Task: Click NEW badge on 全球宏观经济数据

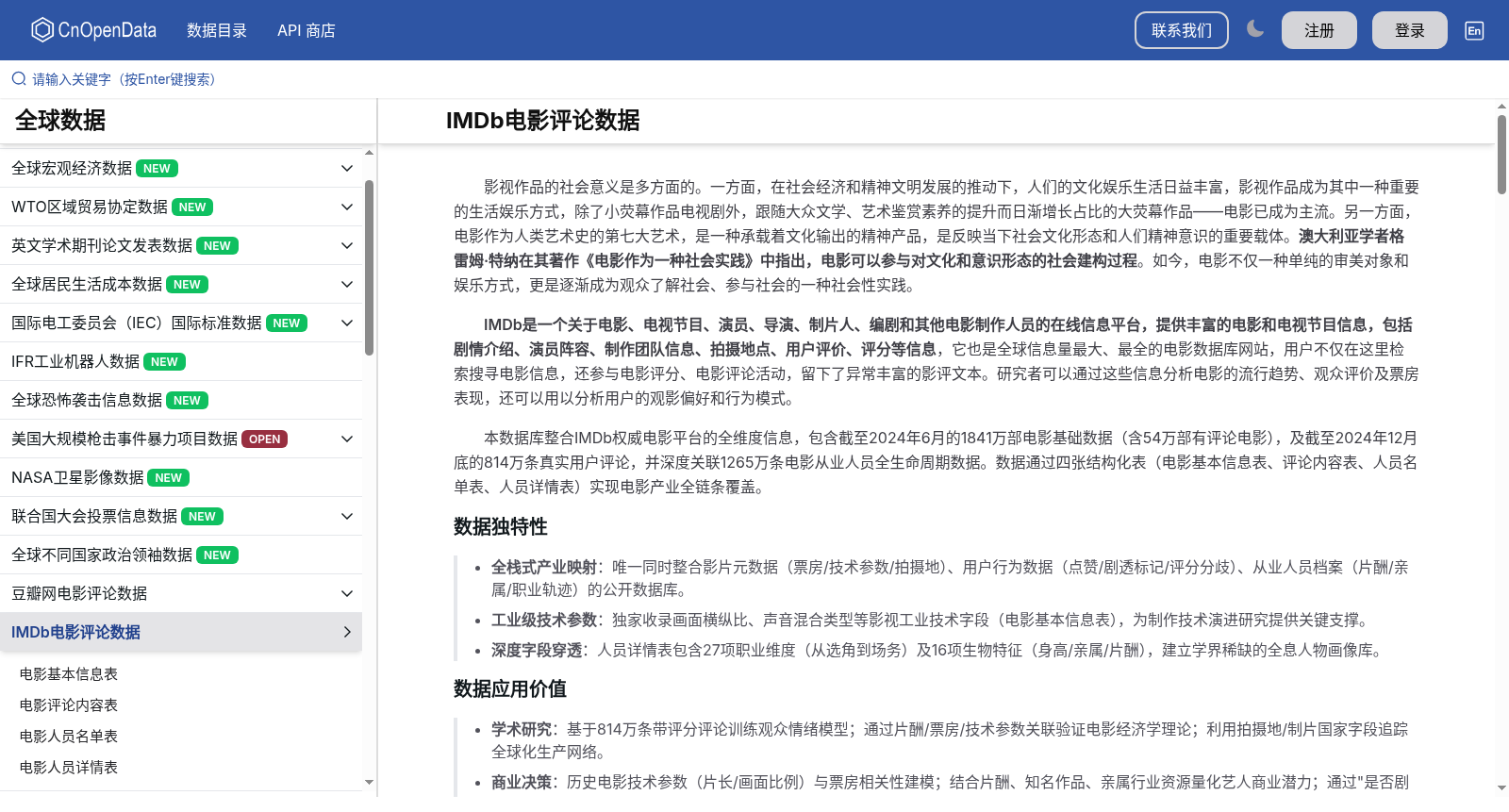Action: 157,169
